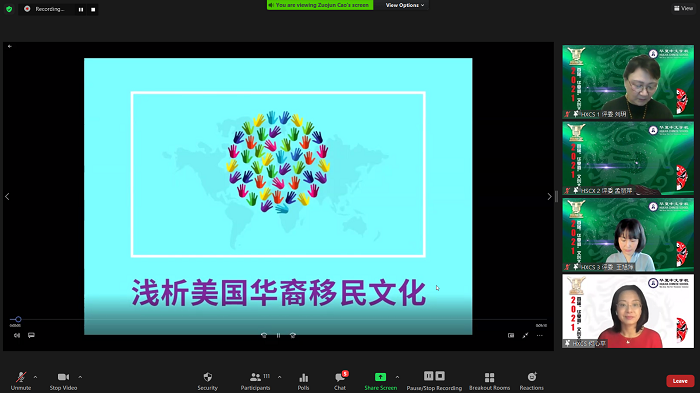Expand audio options arrow next to Unmute

point(35,377)
